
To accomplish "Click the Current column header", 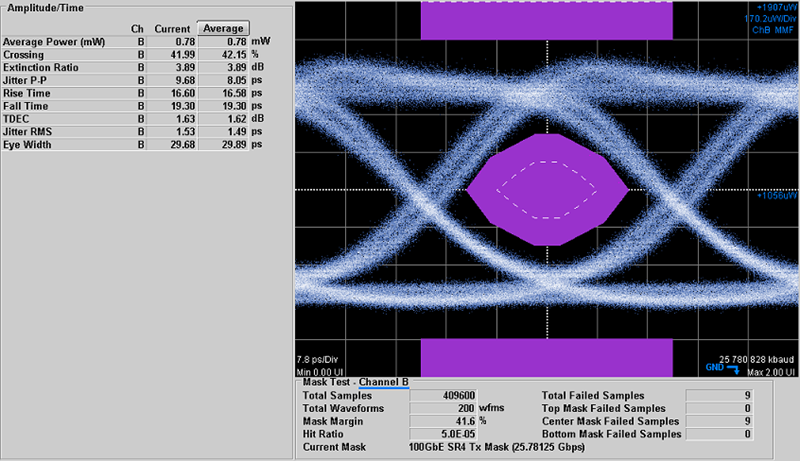I will (172, 28).
